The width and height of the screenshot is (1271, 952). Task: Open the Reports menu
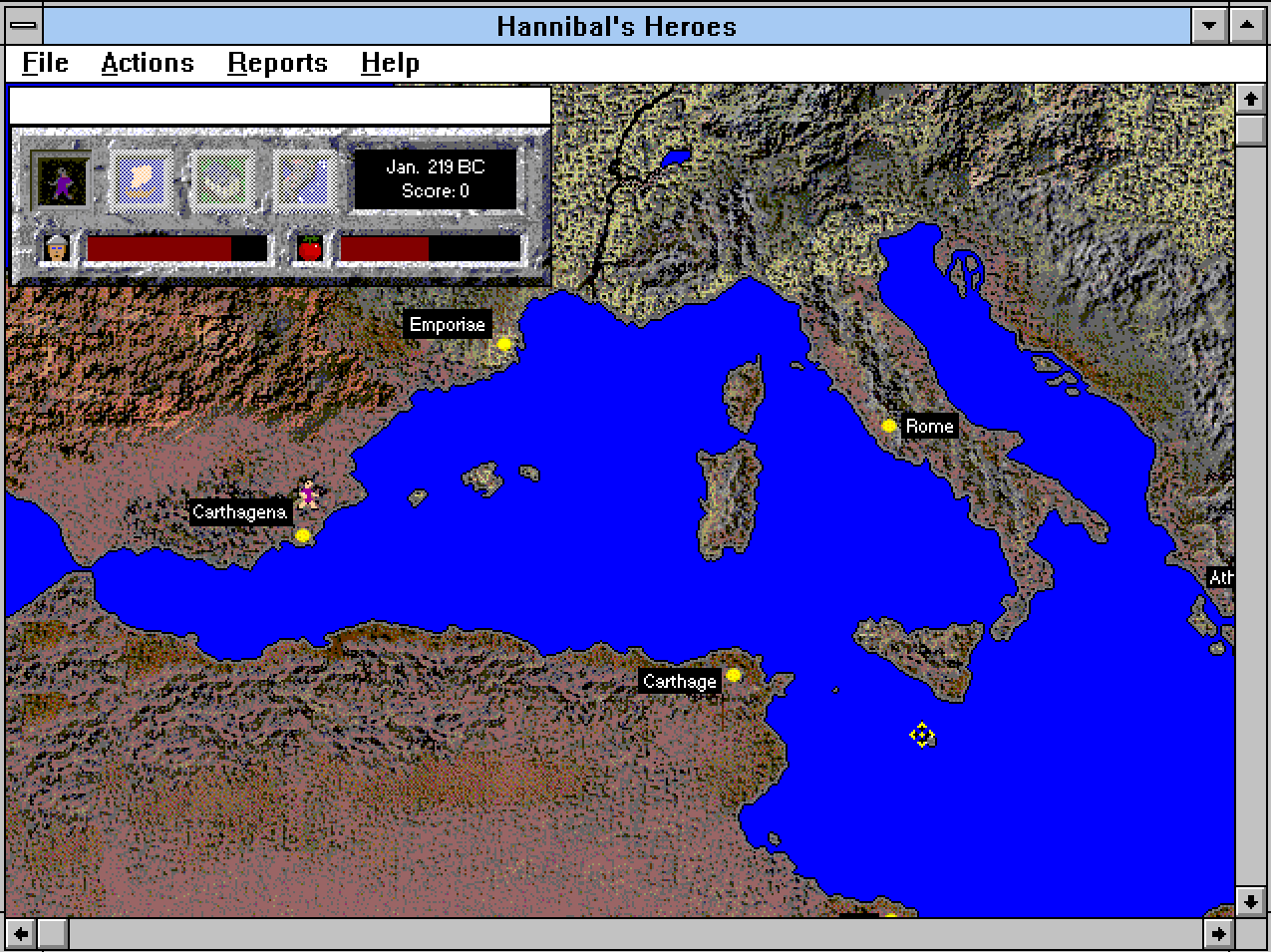(x=277, y=63)
